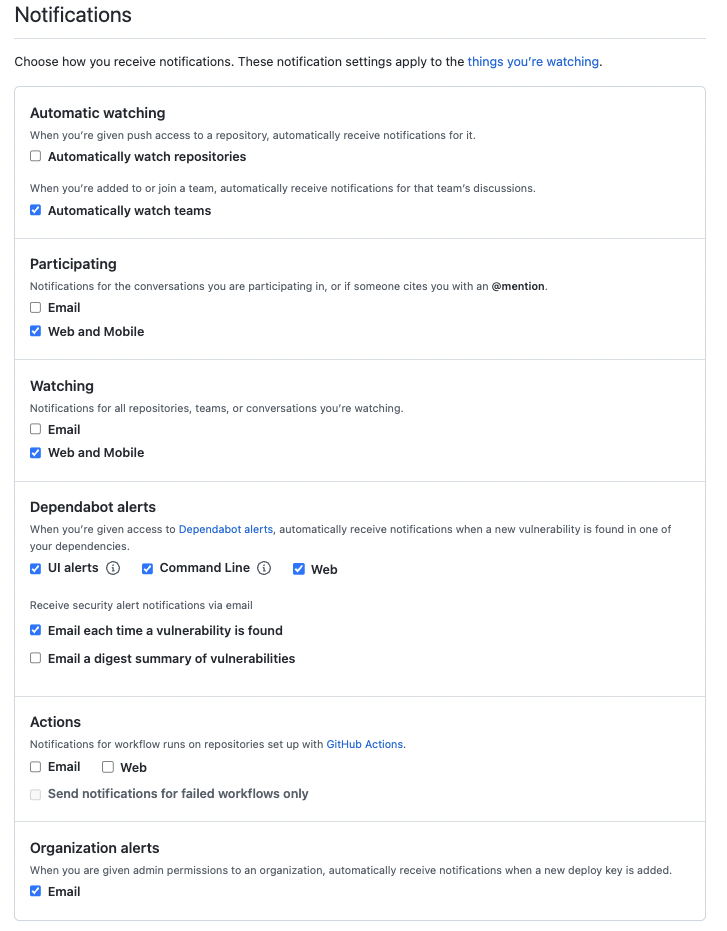This screenshot has width=727, height=931.
Task: Enable Web notifications for Actions
Action: click(107, 766)
